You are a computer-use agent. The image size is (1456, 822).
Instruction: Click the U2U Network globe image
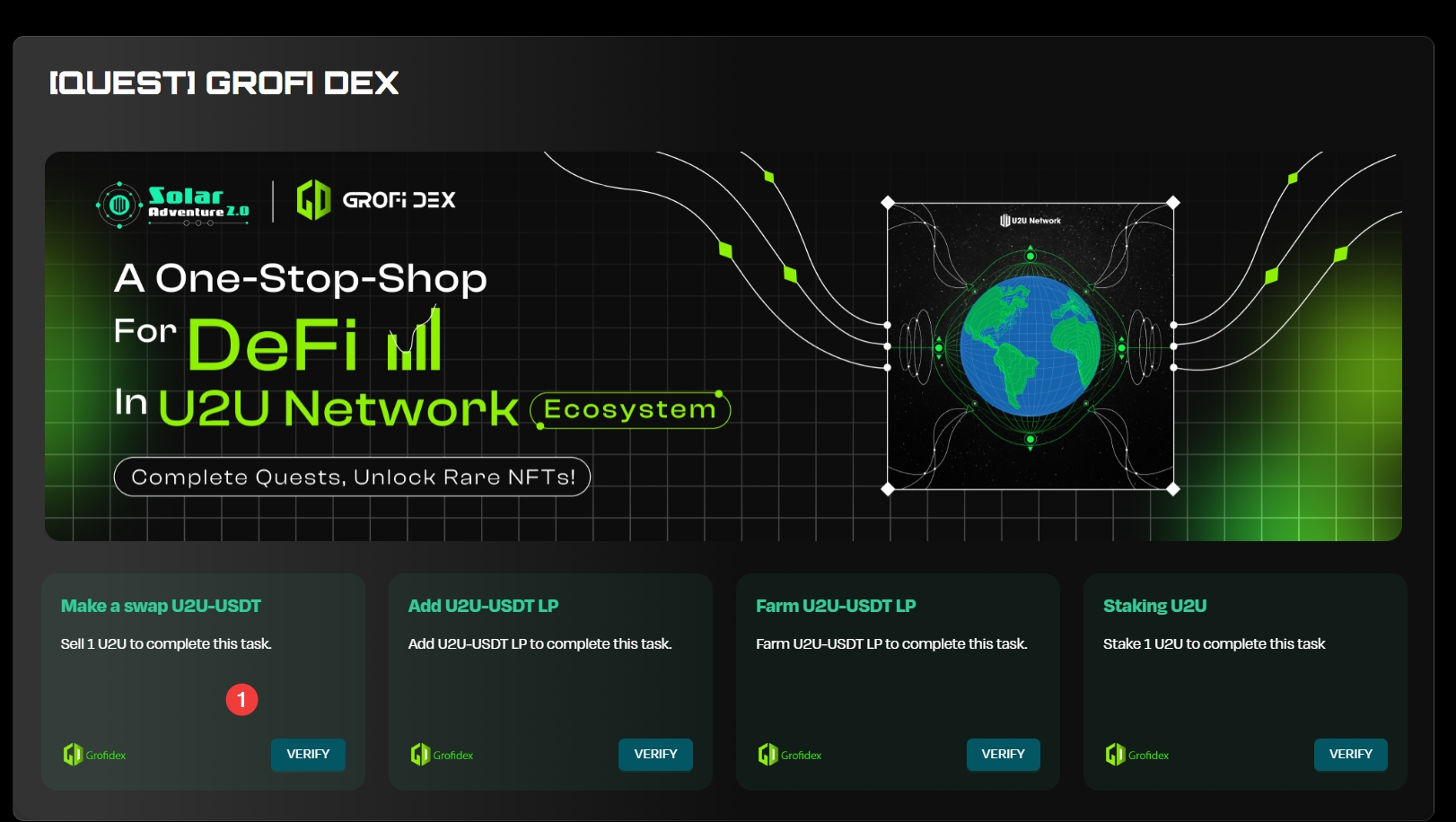[1030, 345]
